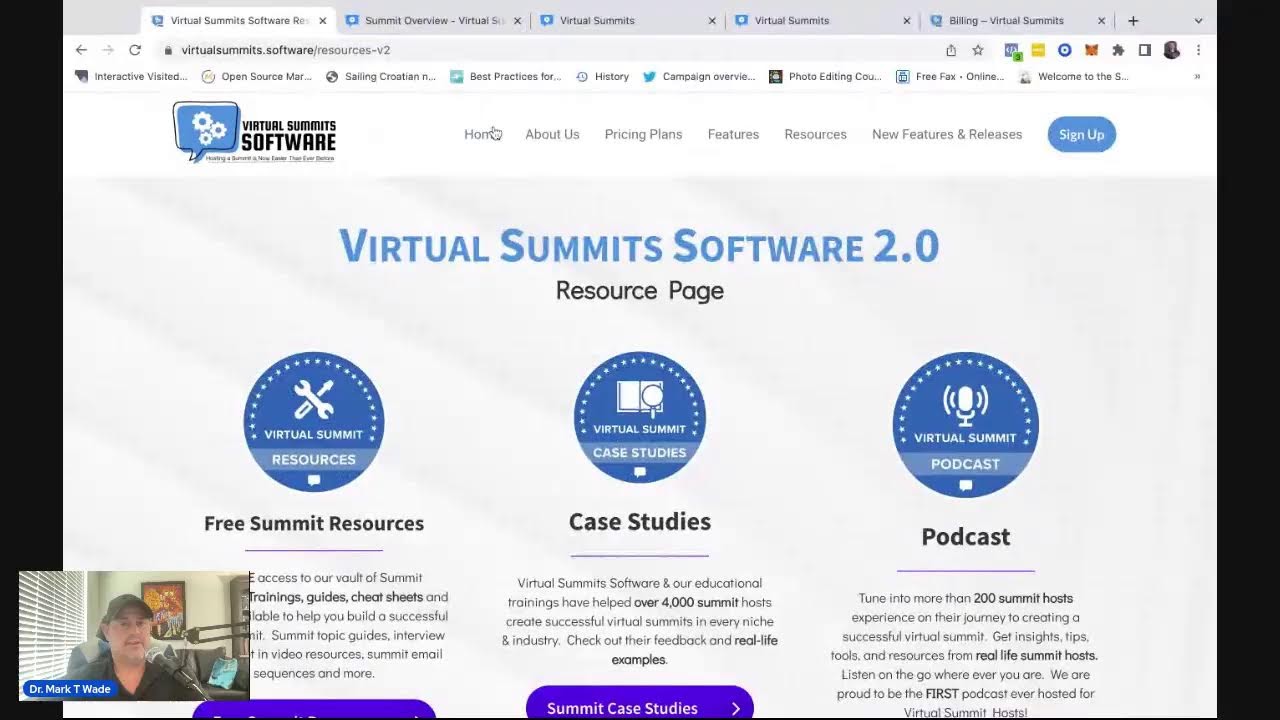Open the Sailing Croatian bookmark
1280x720 pixels.
381,76
